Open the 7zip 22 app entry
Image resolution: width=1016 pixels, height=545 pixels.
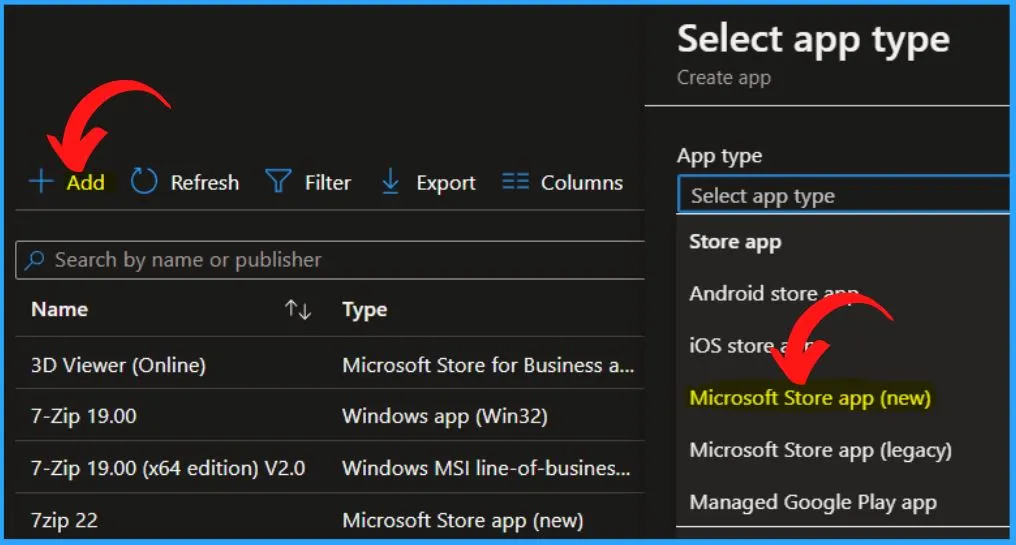click(64, 520)
